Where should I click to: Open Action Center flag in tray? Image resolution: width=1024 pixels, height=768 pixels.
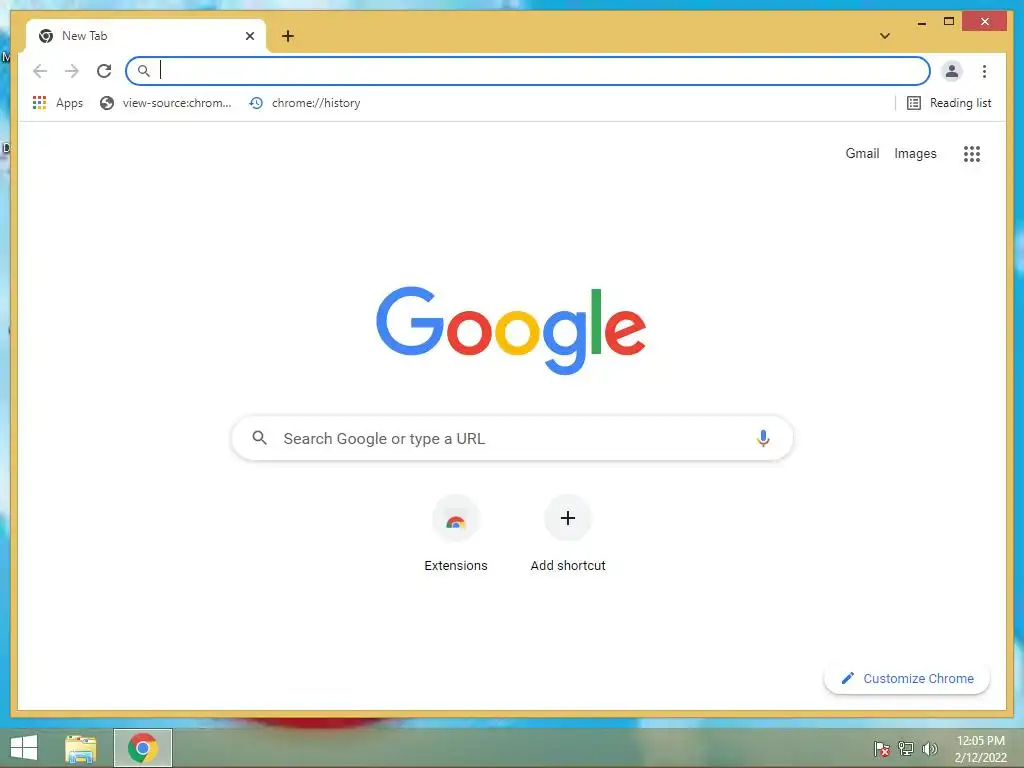tap(882, 749)
